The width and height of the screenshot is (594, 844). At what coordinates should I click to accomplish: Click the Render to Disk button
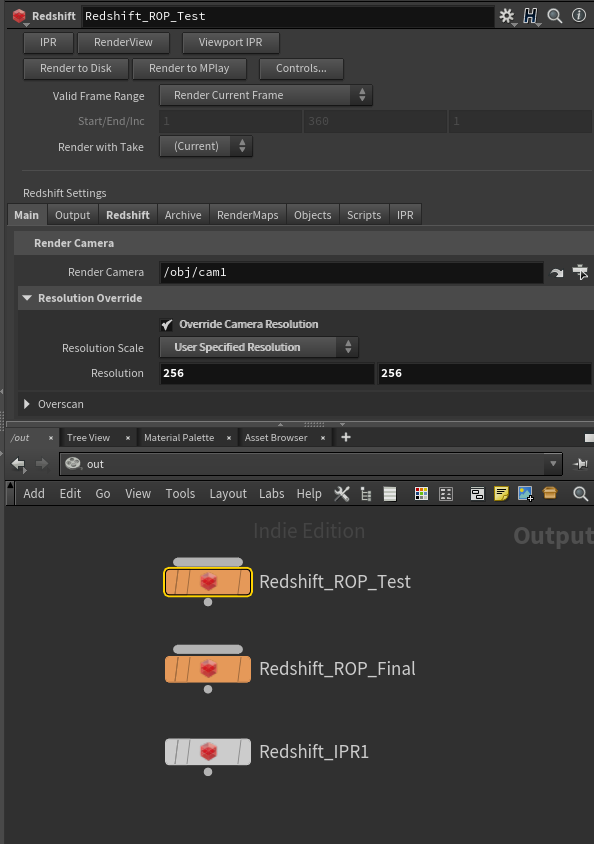click(76, 68)
